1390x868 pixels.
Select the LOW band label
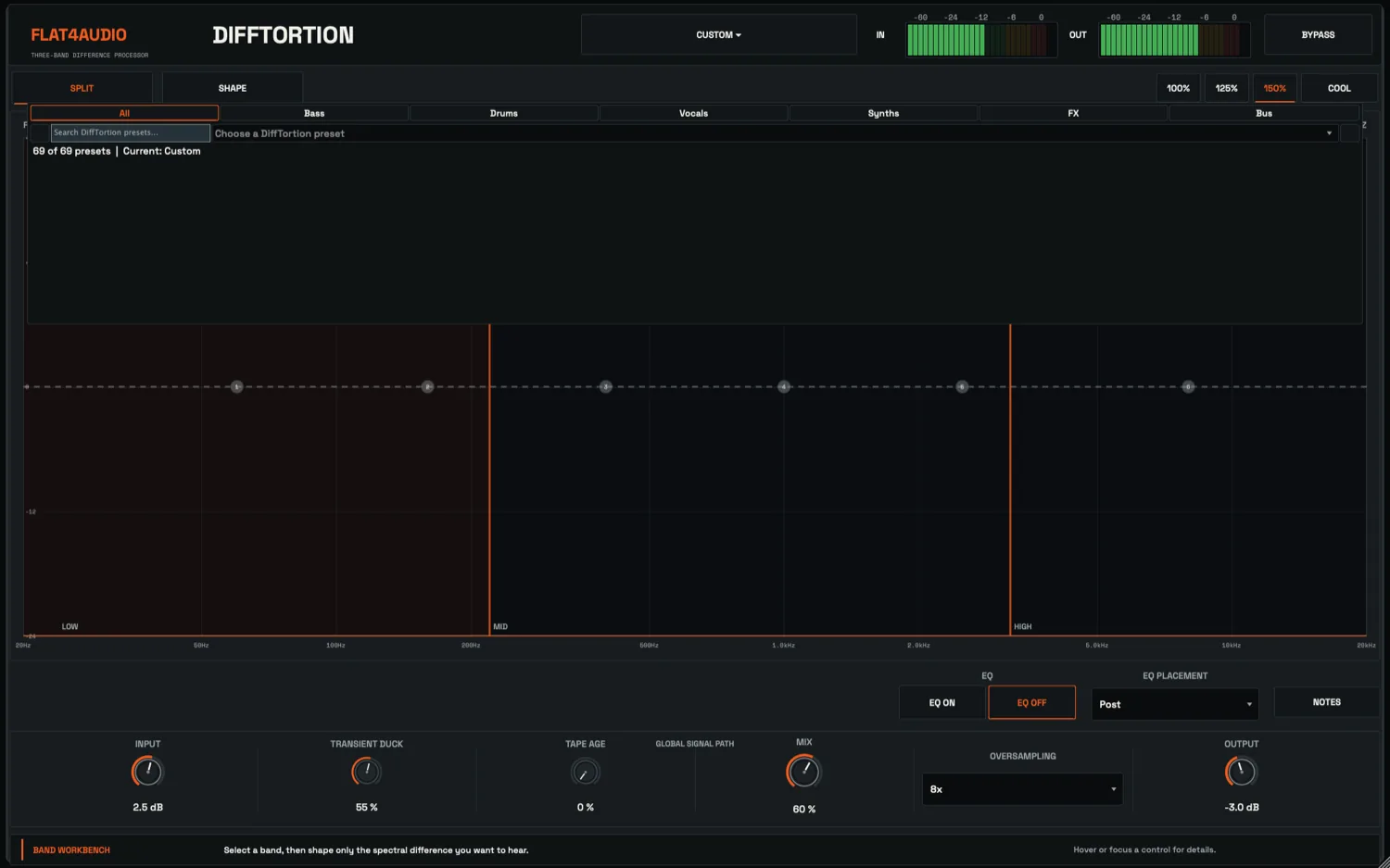(69, 627)
